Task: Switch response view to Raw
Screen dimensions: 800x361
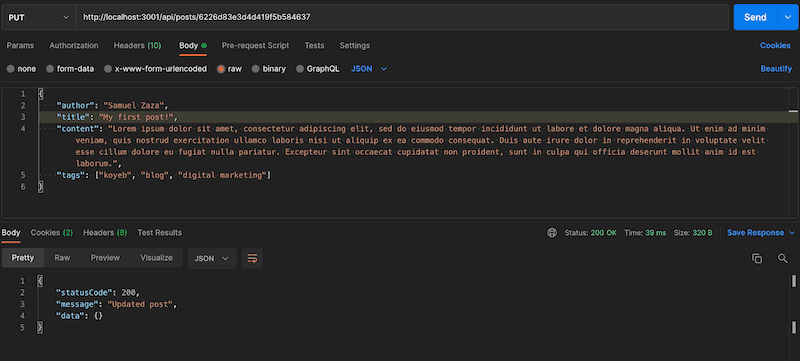Action: (x=62, y=258)
